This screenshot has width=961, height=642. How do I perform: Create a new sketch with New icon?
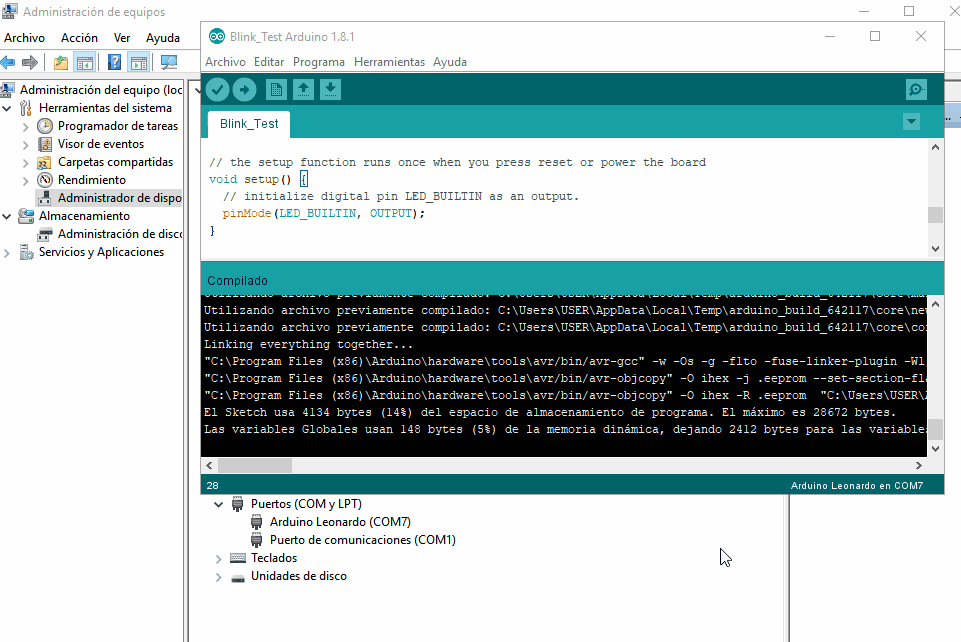tap(276, 90)
